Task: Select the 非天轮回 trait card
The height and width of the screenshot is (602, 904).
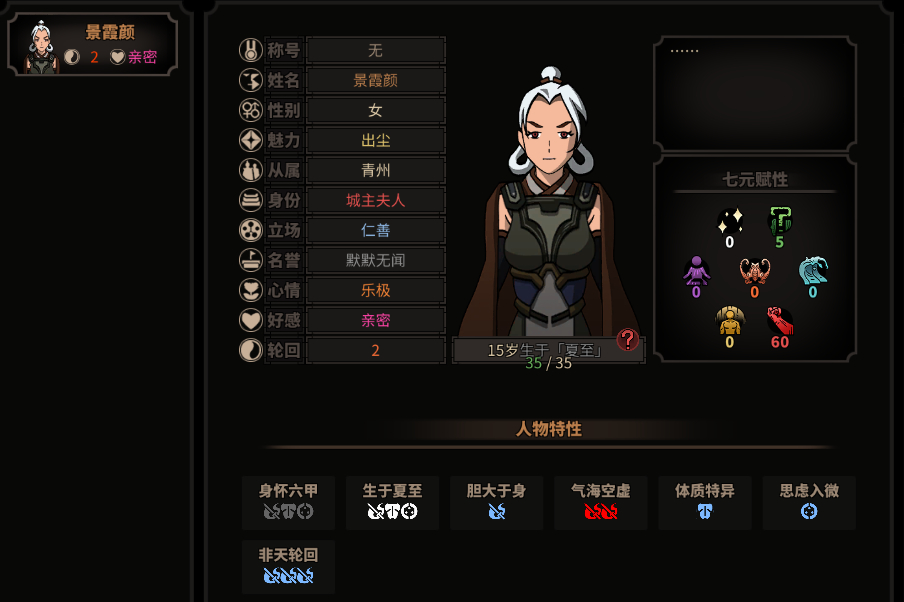Action: (x=288, y=567)
